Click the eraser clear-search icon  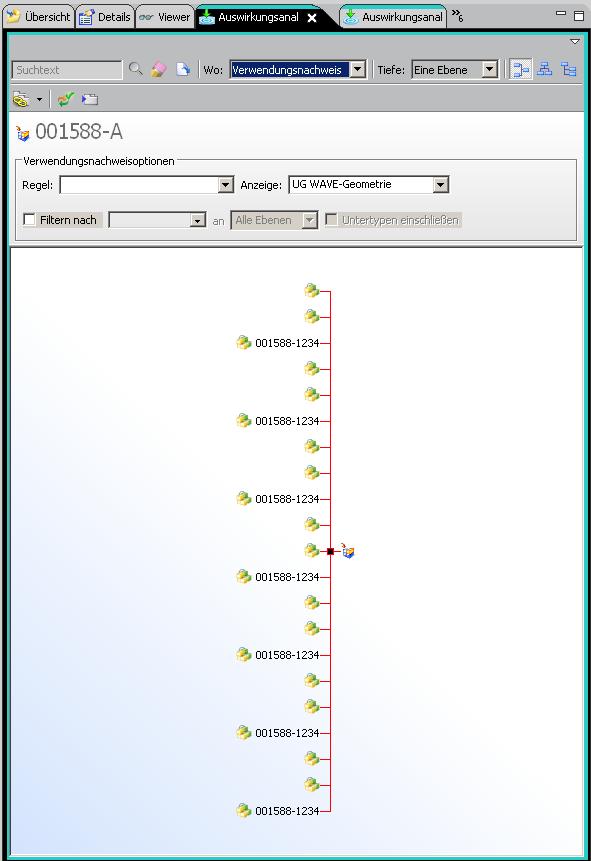pos(159,69)
